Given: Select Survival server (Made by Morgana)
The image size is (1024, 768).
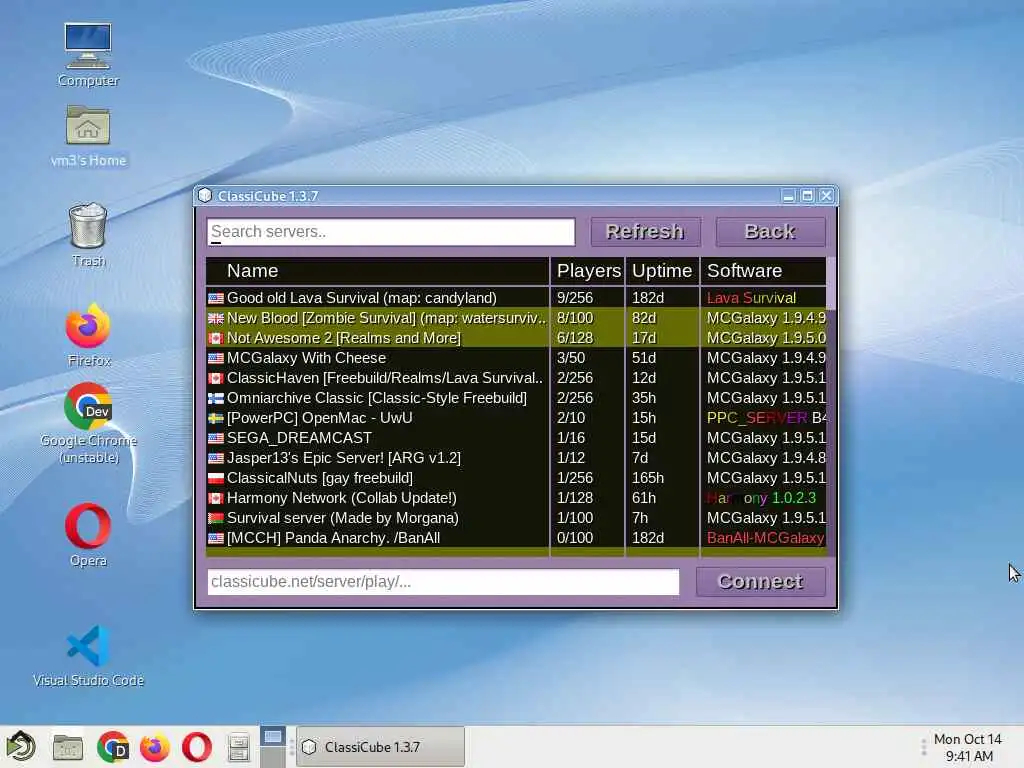Looking at the screenshot, I should pyautogui.click(x=377, y=518).
